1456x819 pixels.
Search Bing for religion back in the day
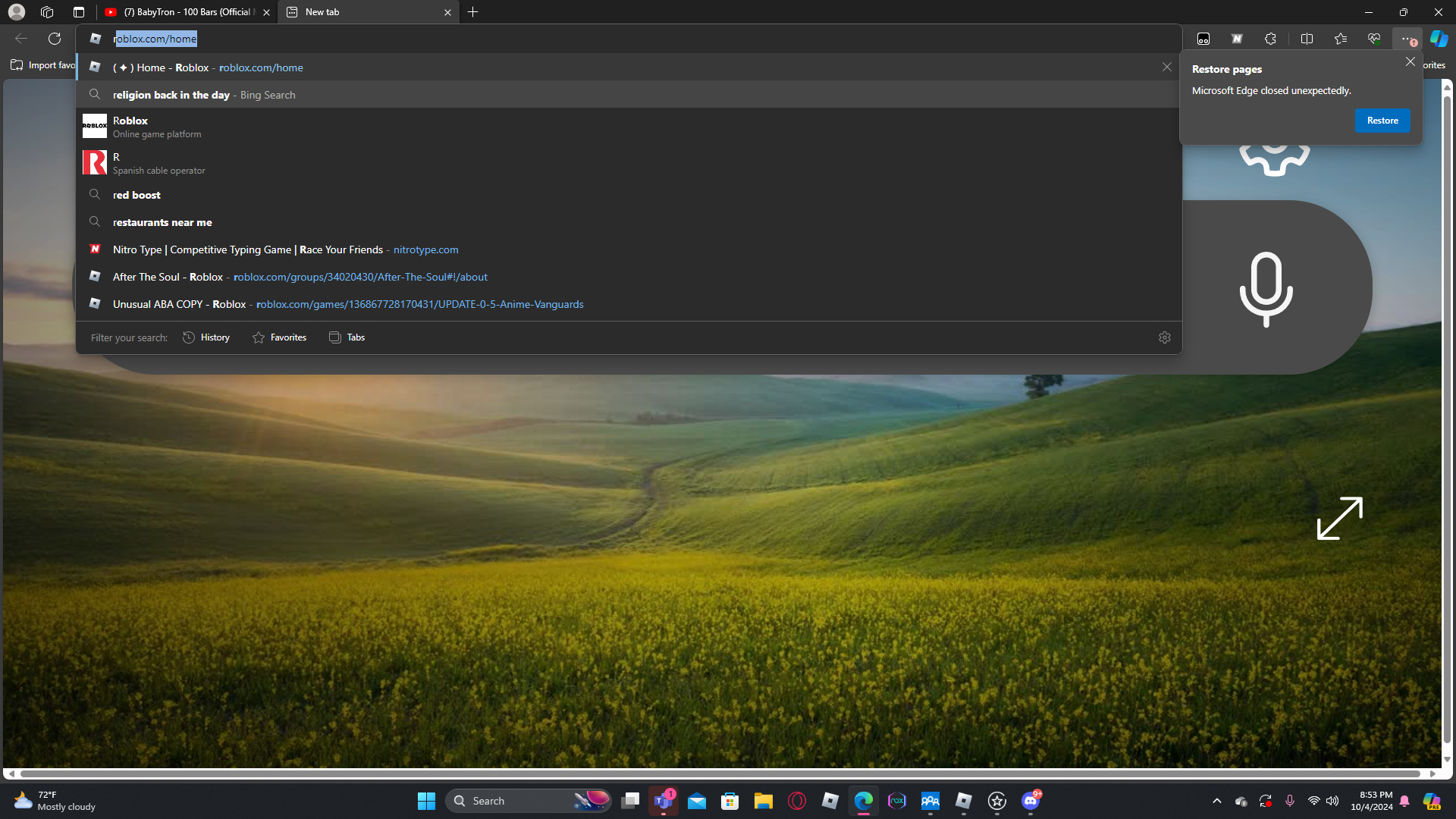point(629,95)
